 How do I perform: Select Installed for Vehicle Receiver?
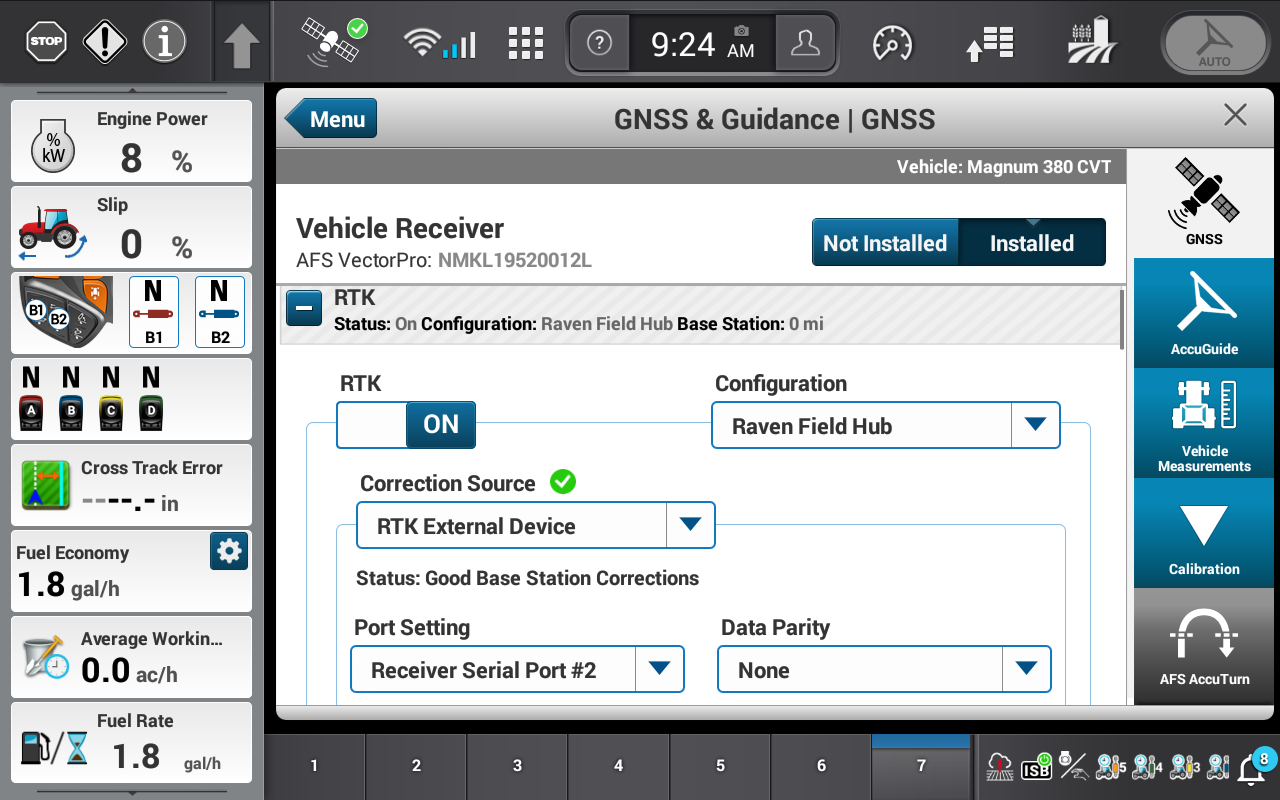tap(1032, 243)
